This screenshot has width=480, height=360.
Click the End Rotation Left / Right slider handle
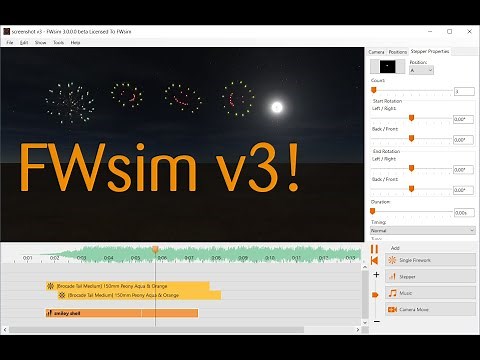(411, 168)
